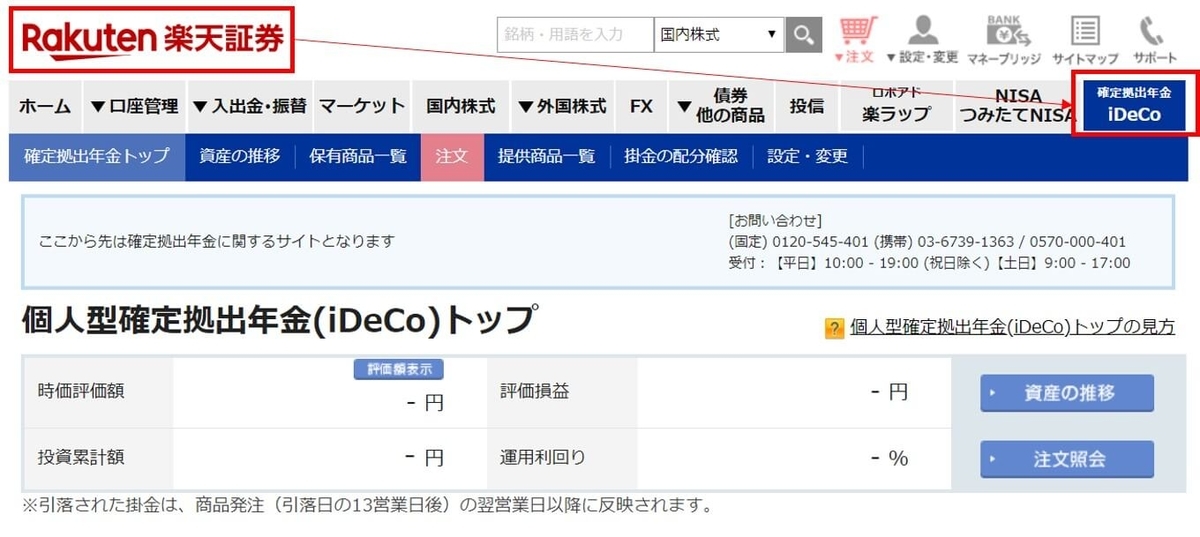
Task: Open the 確定拠出年金 iDeCo menu
Action: [x=1134, y=104]
